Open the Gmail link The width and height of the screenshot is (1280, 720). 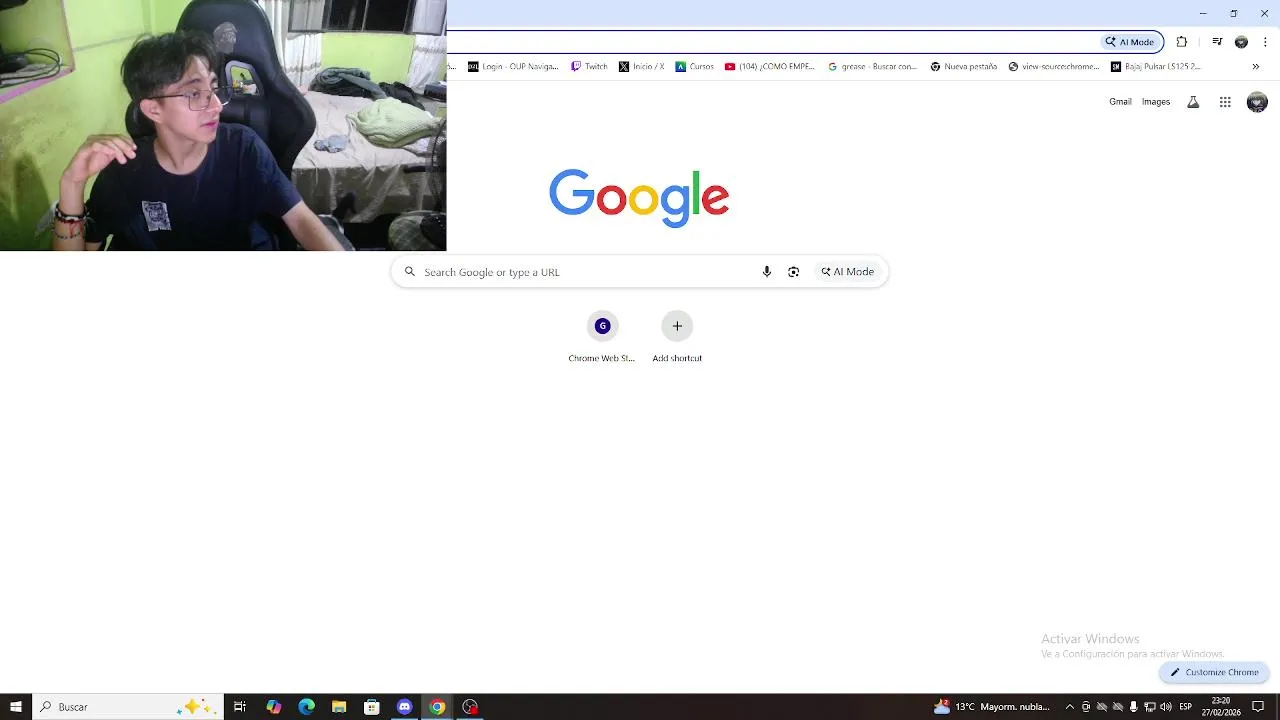(x=1120, y=102)
